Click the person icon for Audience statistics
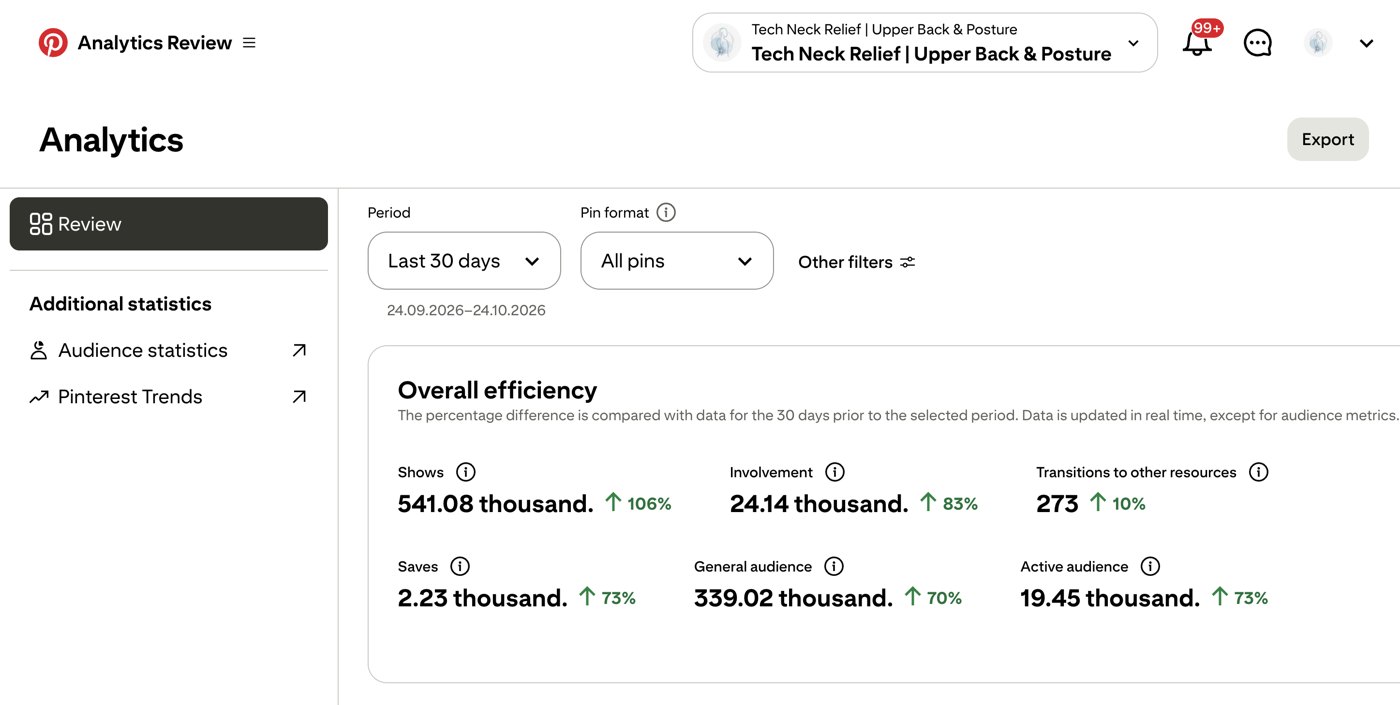Screen dimensions: 1400x705 [x=39, y=350]
